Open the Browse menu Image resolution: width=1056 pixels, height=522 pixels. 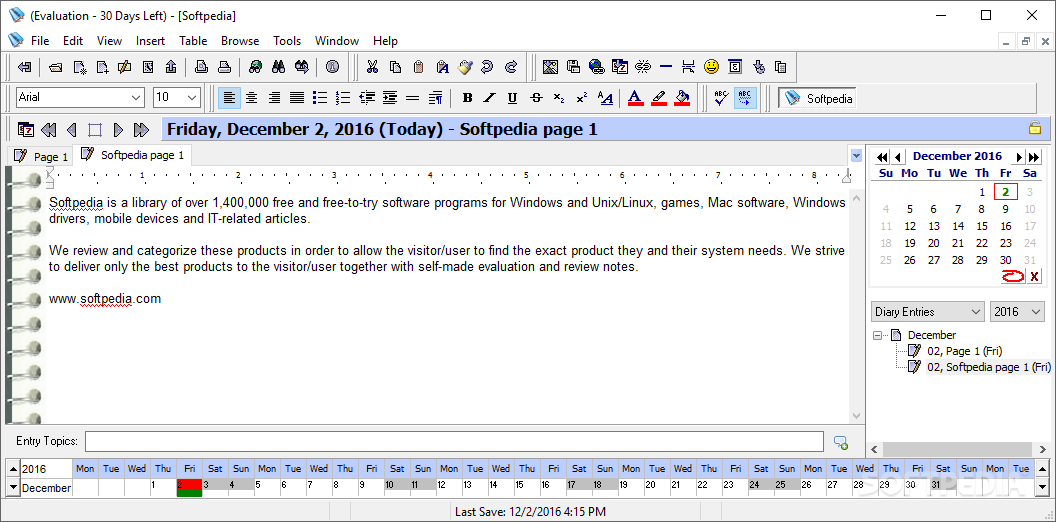(x=240, y=40)
